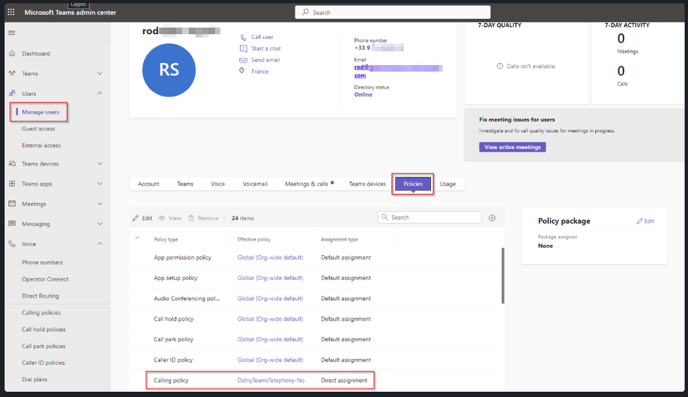Image resolution: width=688 pixels, height=397 pixels.
Task: Click the Dashboard home icon
Action: pos(12,54)
